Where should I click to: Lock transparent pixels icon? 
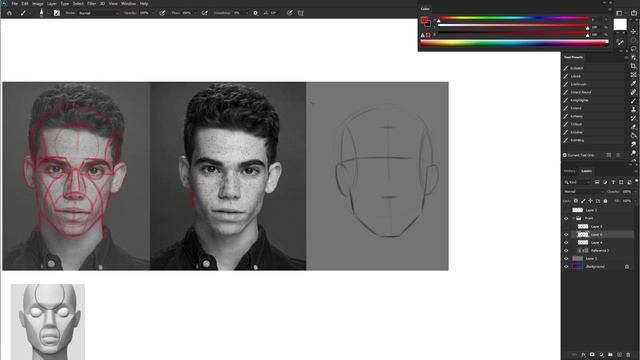pyautogui.click(x=576, y=201)
